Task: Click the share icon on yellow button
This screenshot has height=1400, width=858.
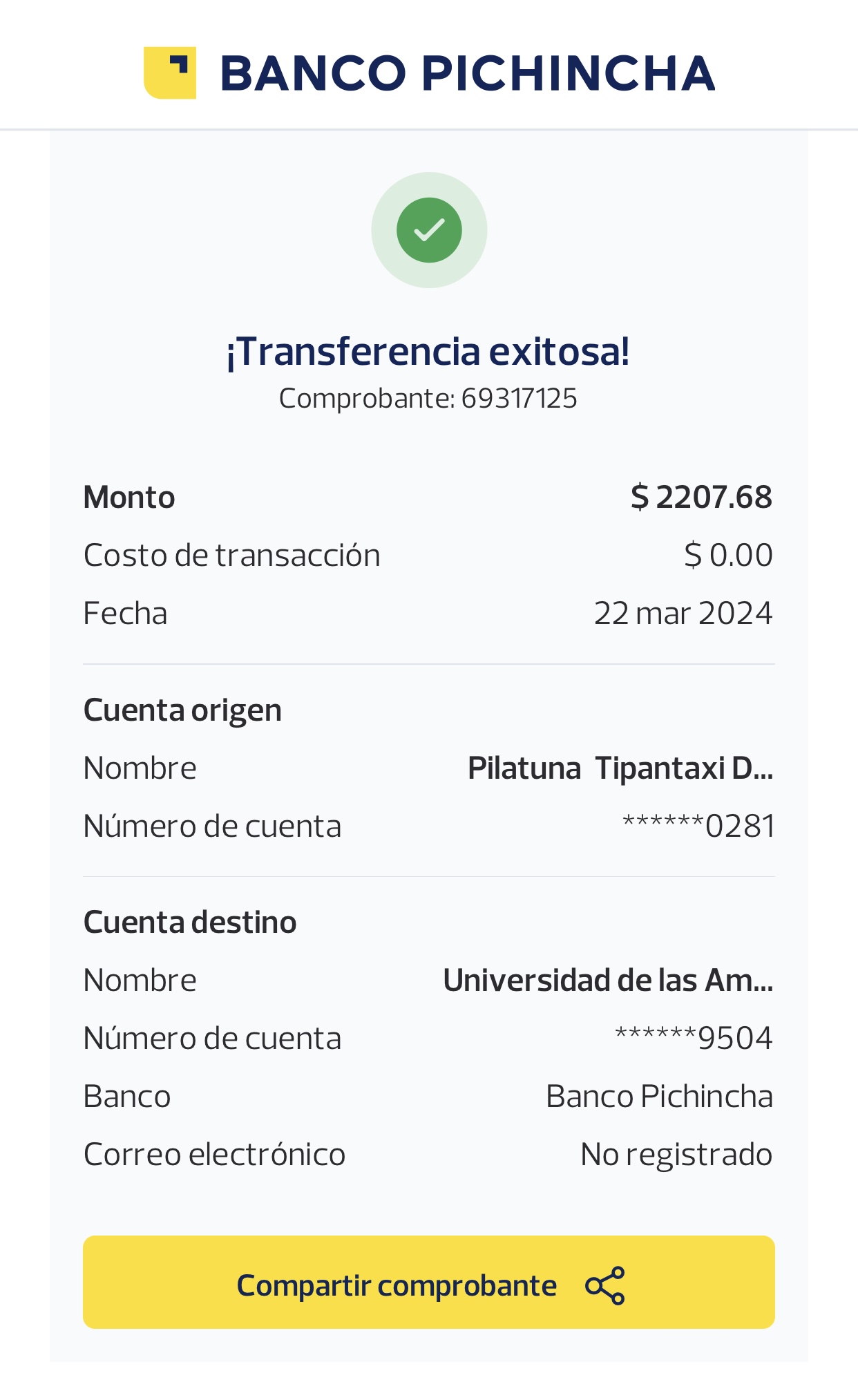Action: 604,1285
